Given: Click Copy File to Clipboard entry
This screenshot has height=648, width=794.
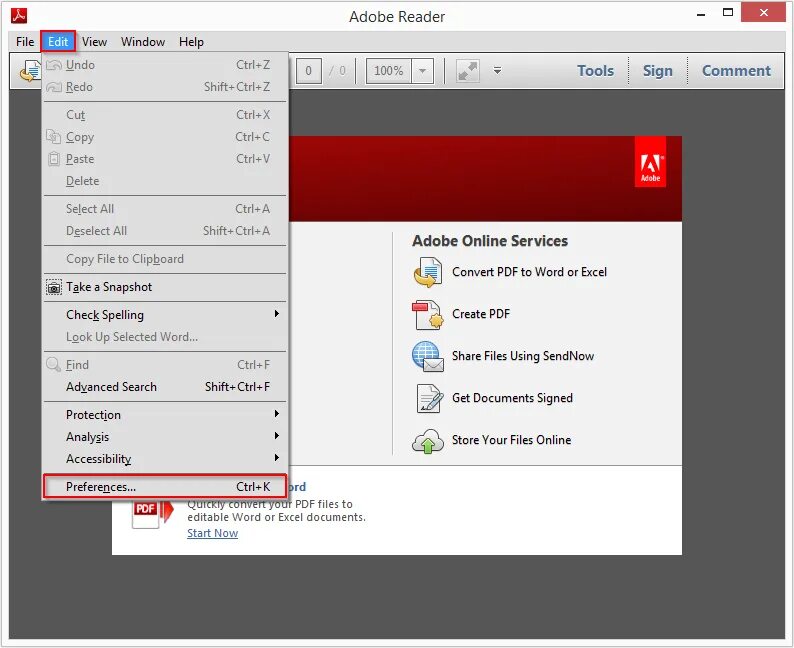Looking at the screenshot, I should coord(165,259).
